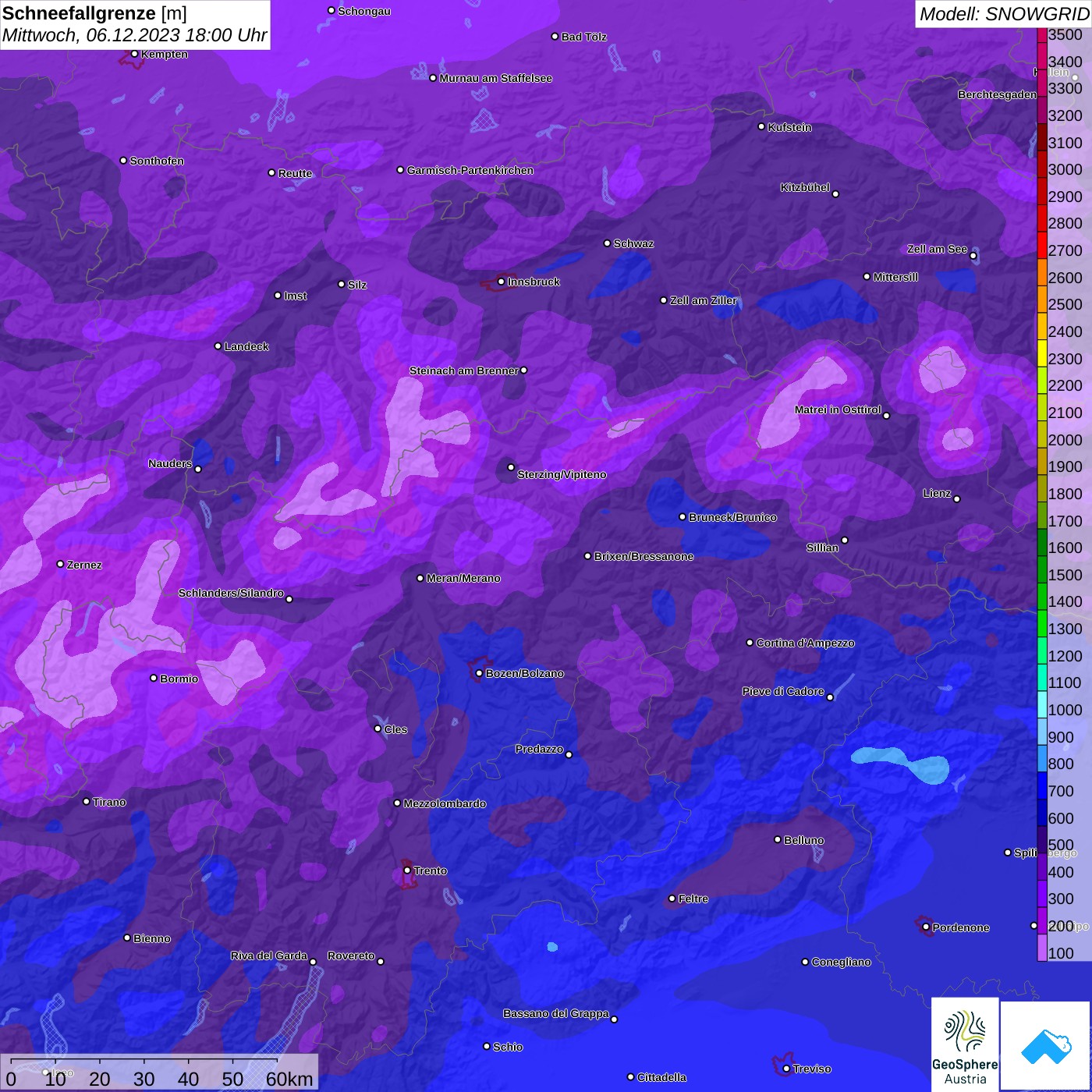1092x1092 pixels.
Task: Click the Imst label
Action: [x=296, y=296]
